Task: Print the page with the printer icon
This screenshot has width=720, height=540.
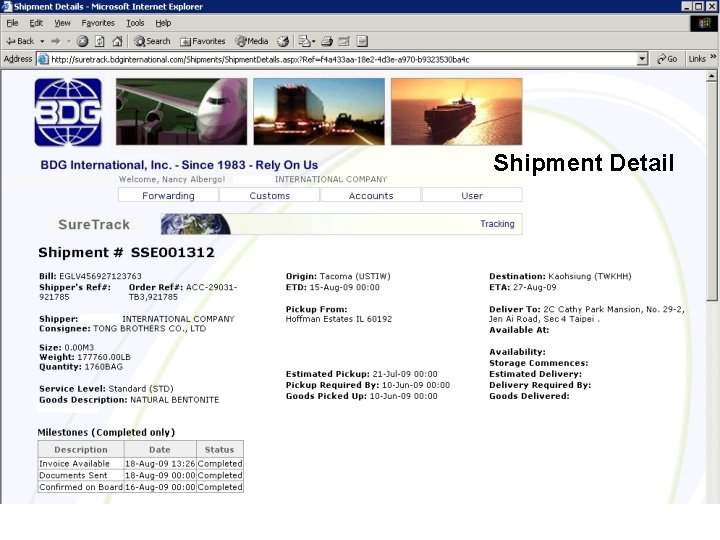Action: 327,41
